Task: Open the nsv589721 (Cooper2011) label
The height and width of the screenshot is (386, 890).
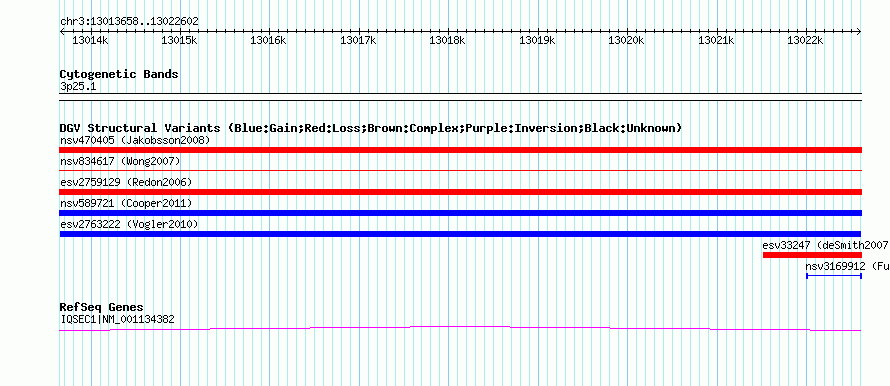Action: tap(126, 203)
